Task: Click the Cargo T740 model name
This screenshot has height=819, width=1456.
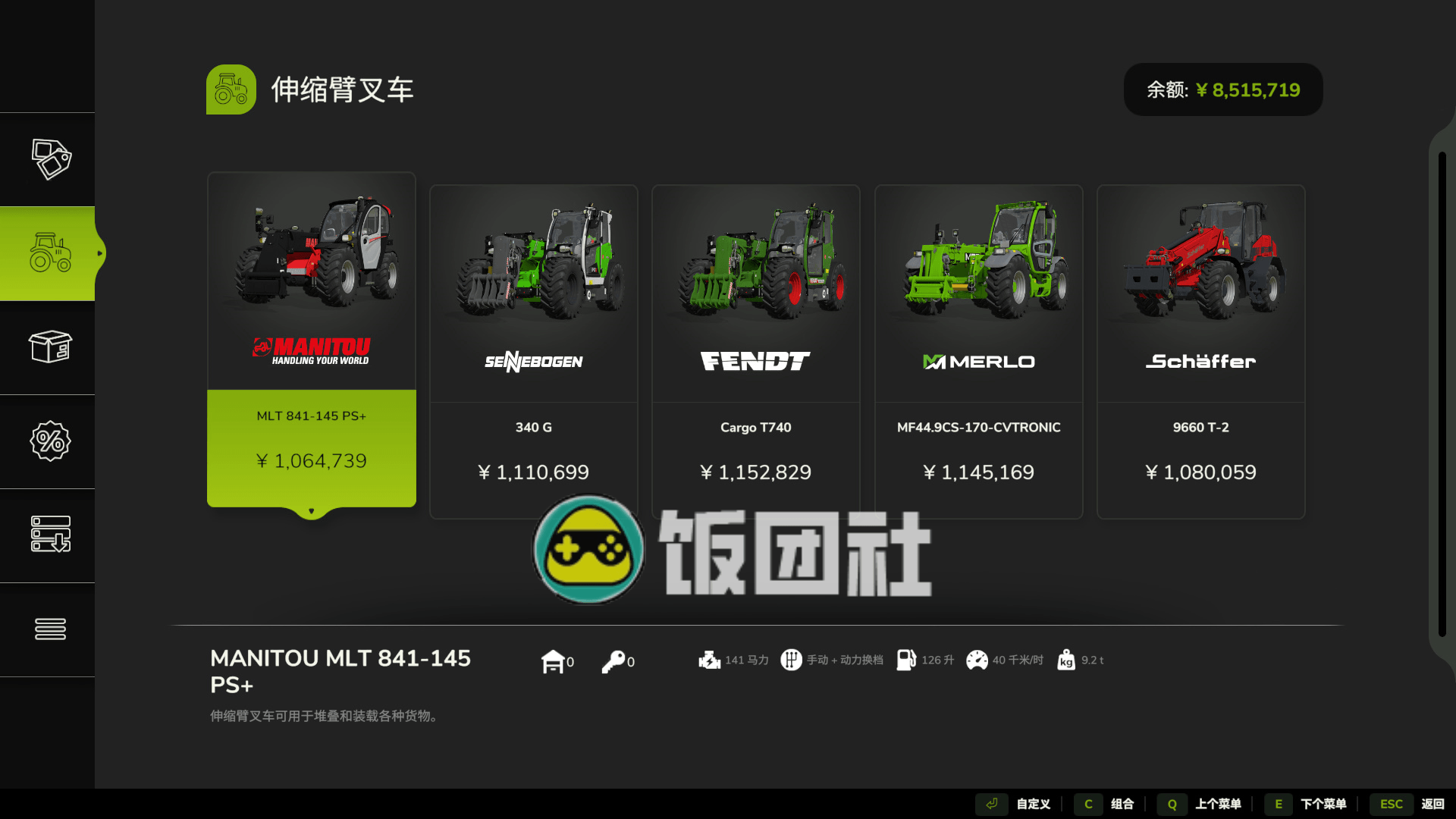Action: coord(756,428)
